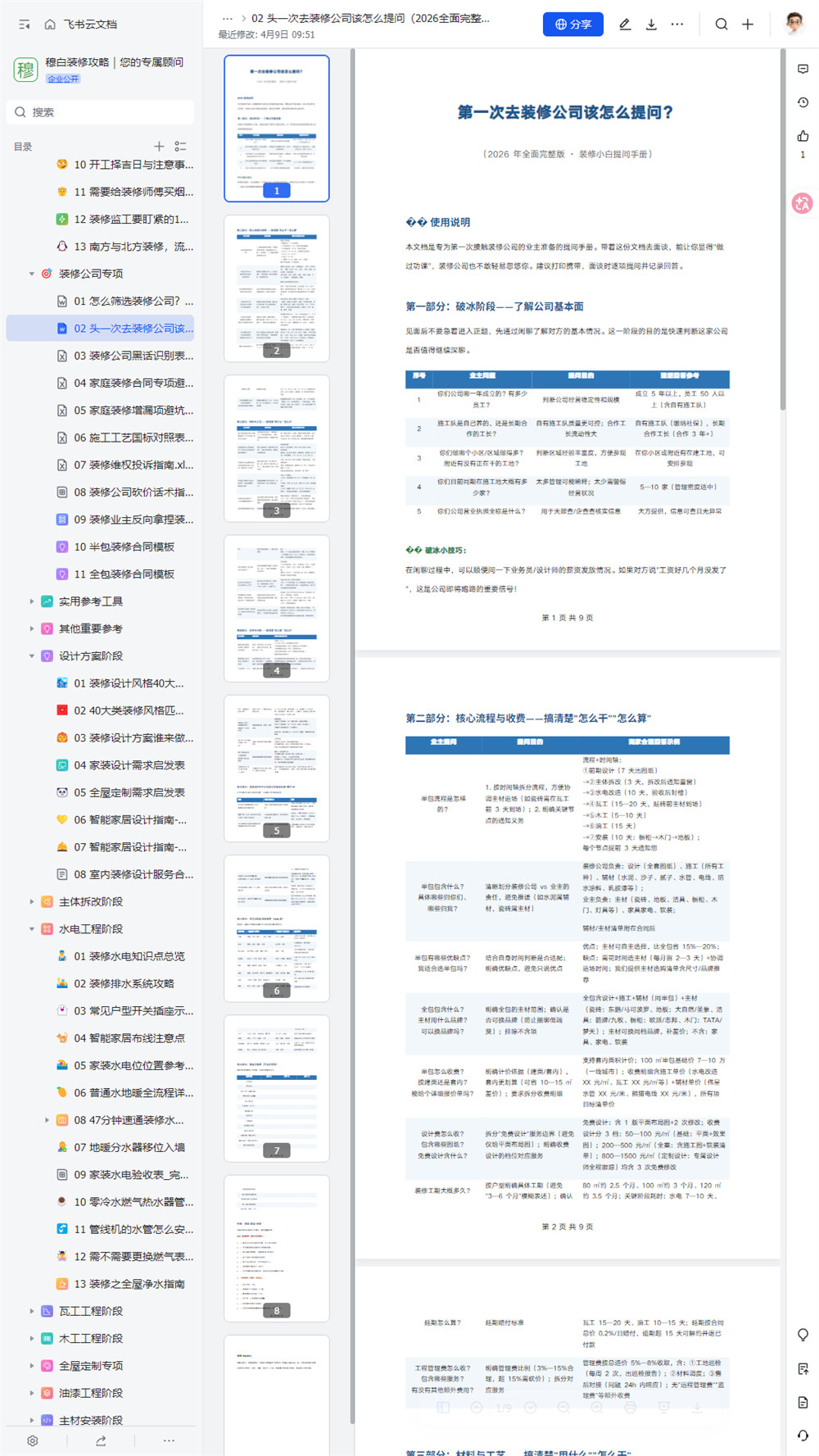Expand the 实用参考工具 folder
The width and height of the screenshot is (819, 1456).
32,601
